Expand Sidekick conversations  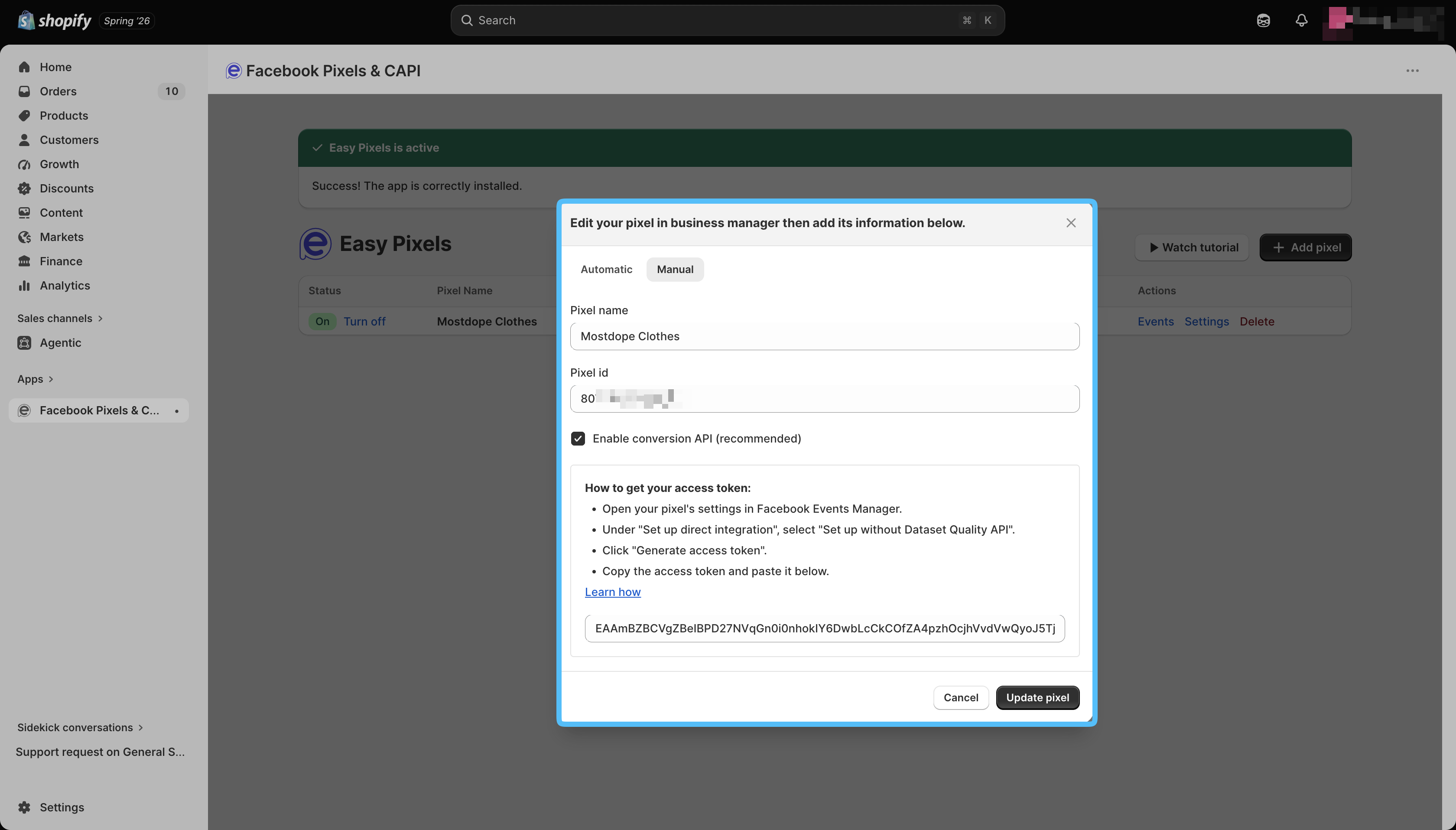coord(80,727)
